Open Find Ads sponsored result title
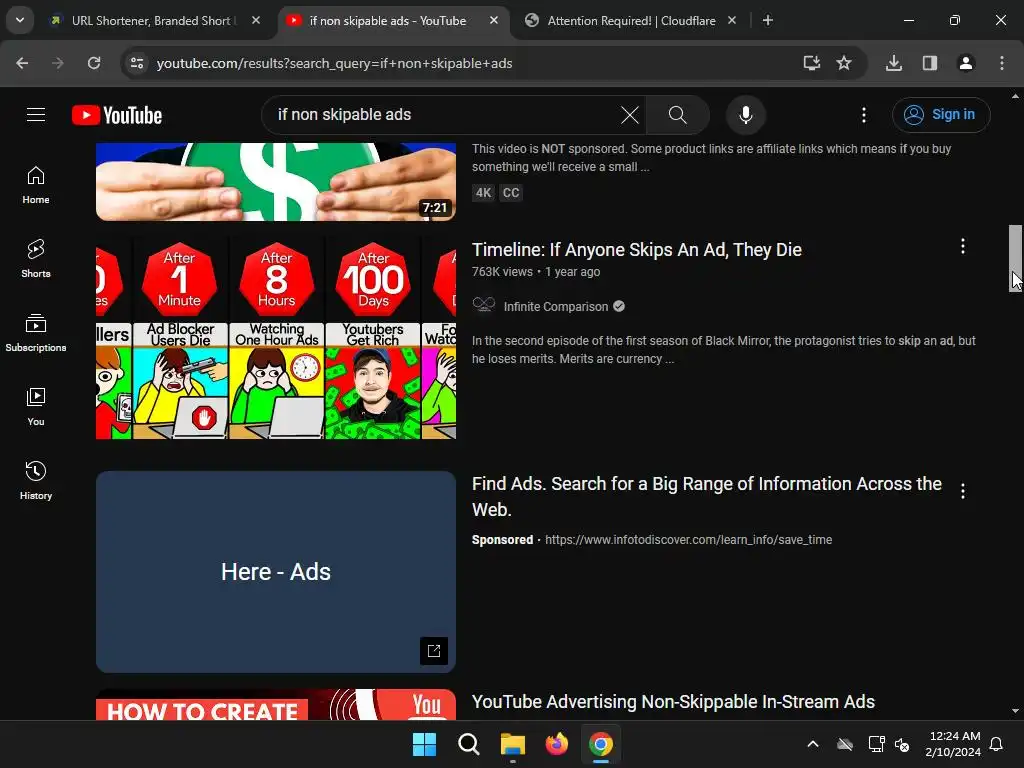Screen dimensions: 1024x768 [707, 496]
